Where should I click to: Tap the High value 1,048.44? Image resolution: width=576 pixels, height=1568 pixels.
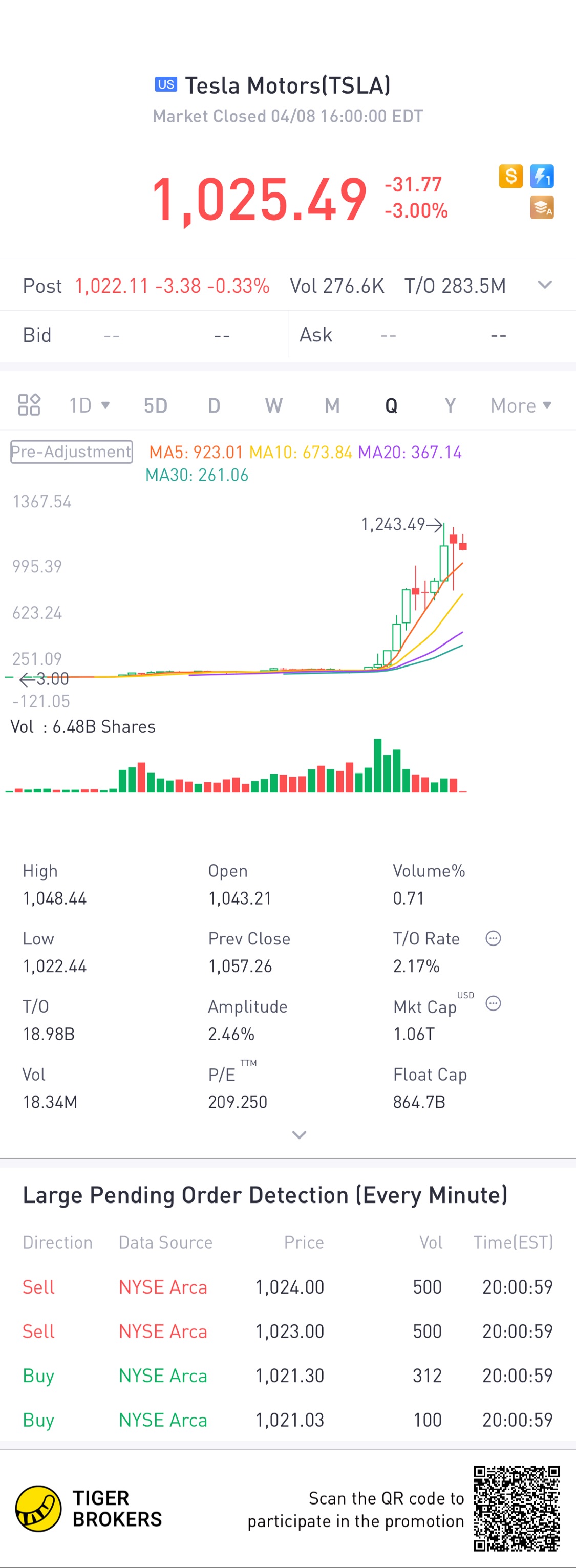click(55, 898)
